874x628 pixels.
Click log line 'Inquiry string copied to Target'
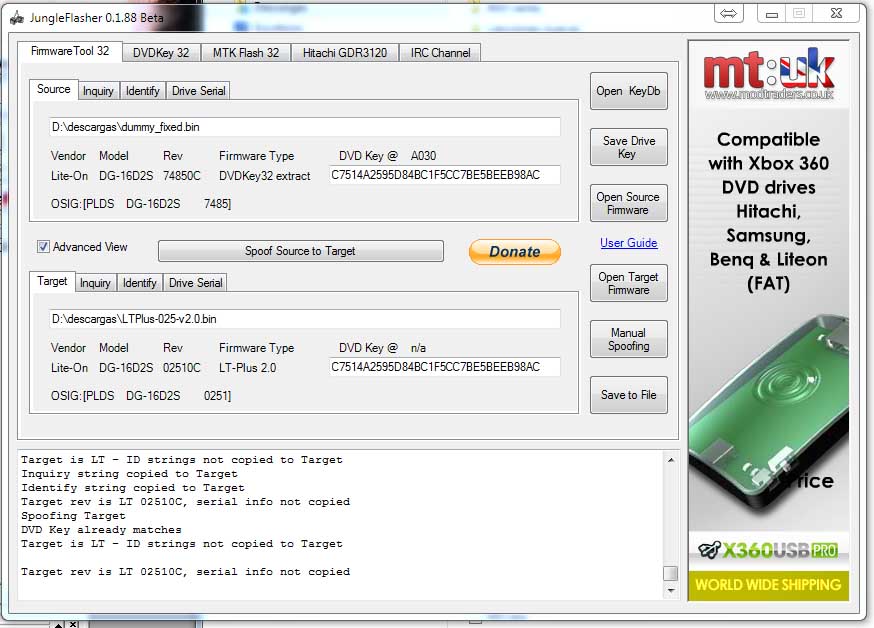(x=129, y=474)
